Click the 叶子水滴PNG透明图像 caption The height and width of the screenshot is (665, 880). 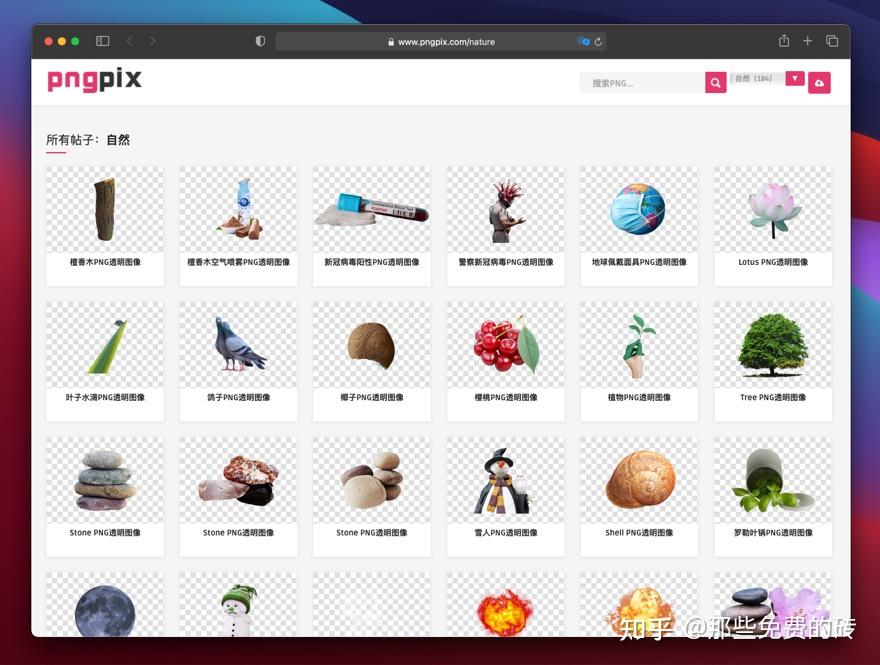tap(105, 397)
